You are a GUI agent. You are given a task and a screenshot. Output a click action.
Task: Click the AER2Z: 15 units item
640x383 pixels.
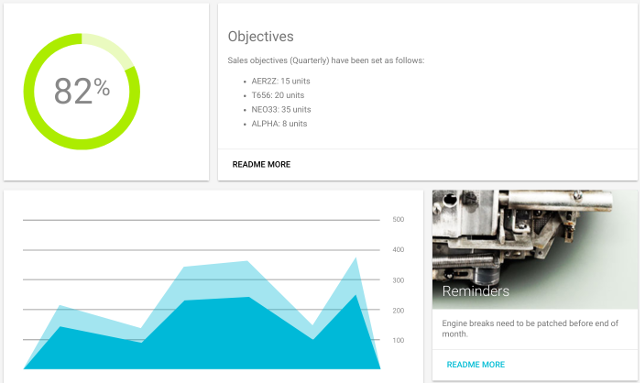point(281,81)
